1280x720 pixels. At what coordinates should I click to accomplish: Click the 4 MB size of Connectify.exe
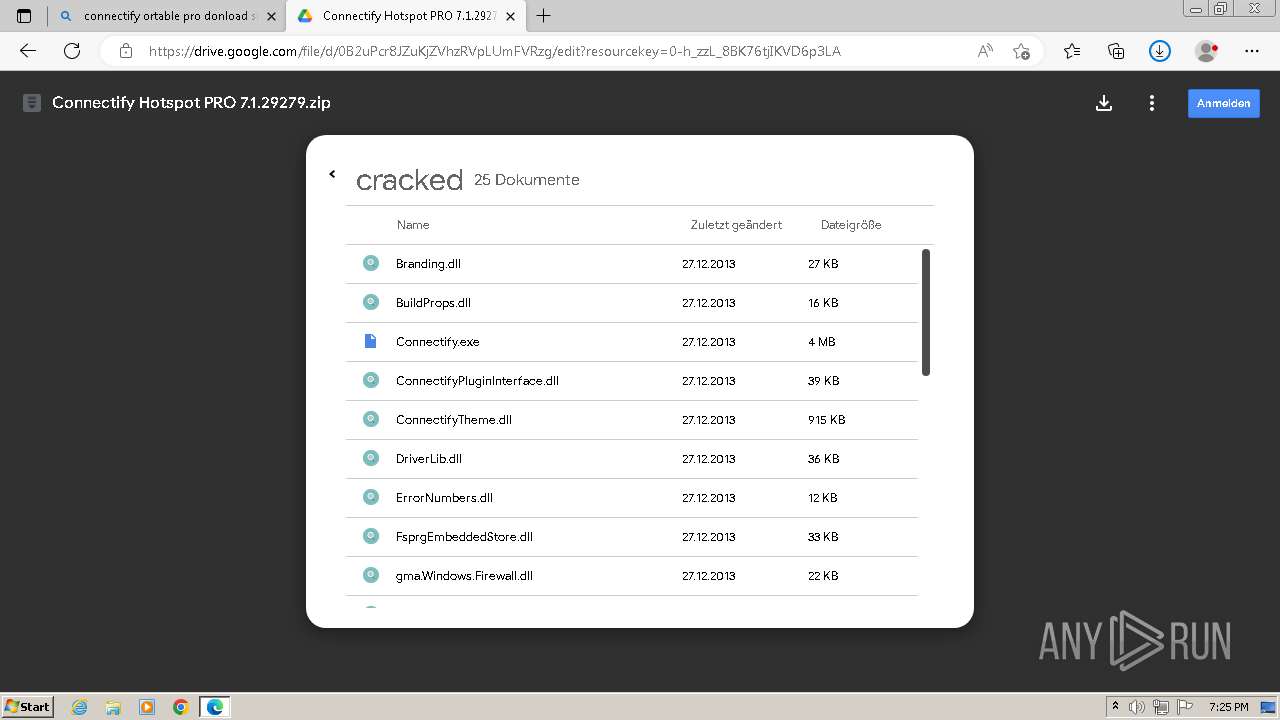pos(821,342)
